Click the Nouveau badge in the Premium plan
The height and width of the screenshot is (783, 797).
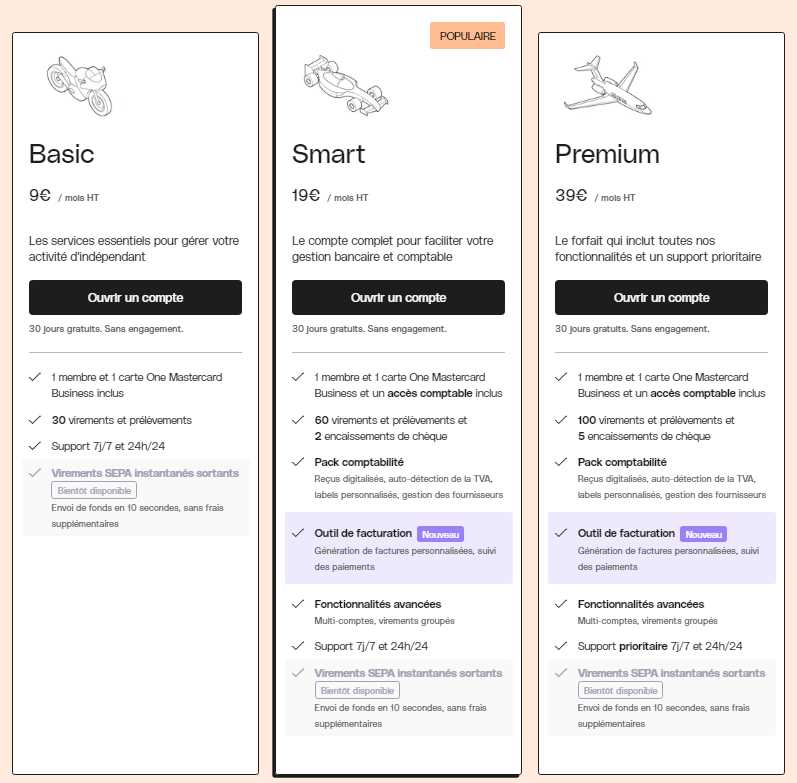click(x=703, y=534)
